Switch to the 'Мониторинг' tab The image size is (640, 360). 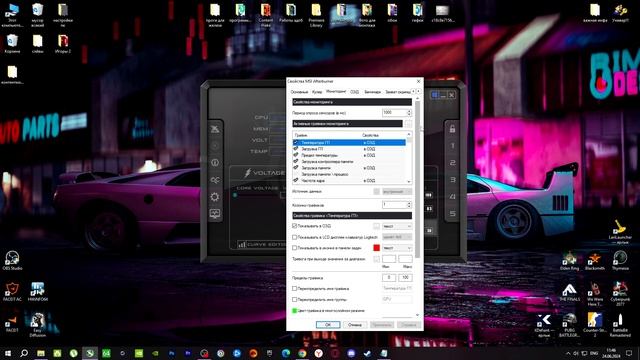click(336, 91)
